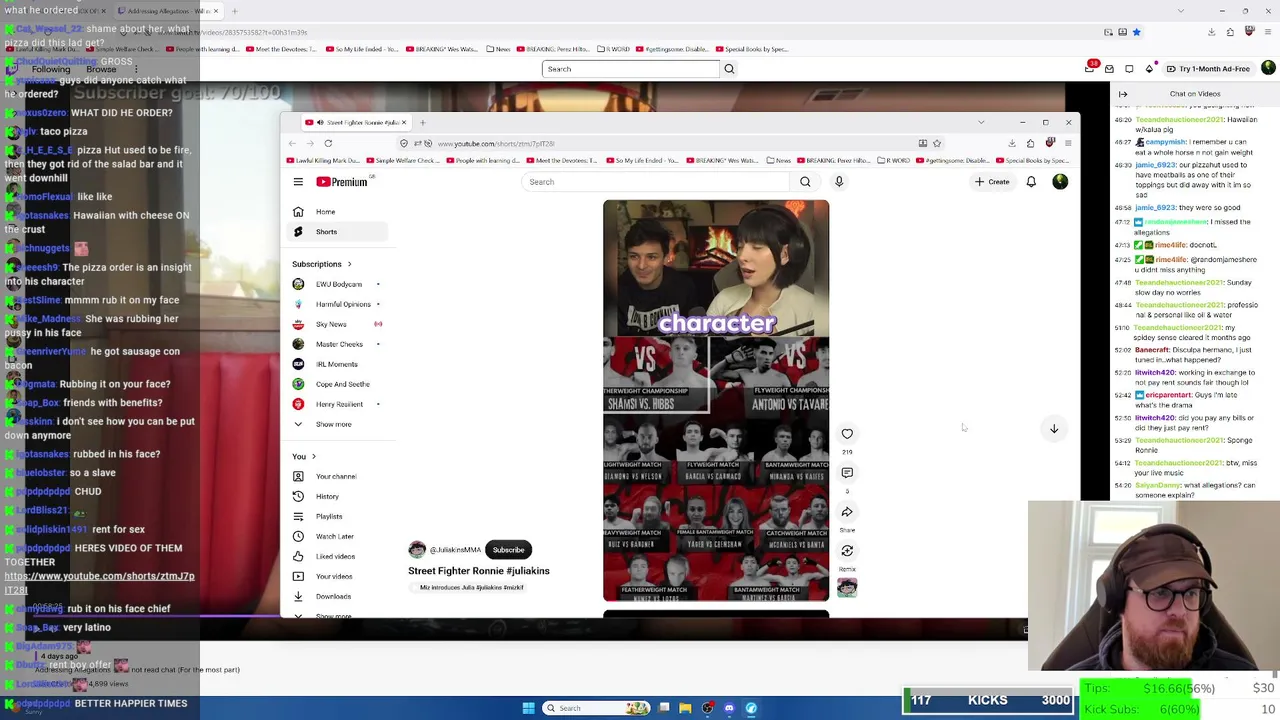
Task: Open the inner browser application menu
Action: (1068, 143)
